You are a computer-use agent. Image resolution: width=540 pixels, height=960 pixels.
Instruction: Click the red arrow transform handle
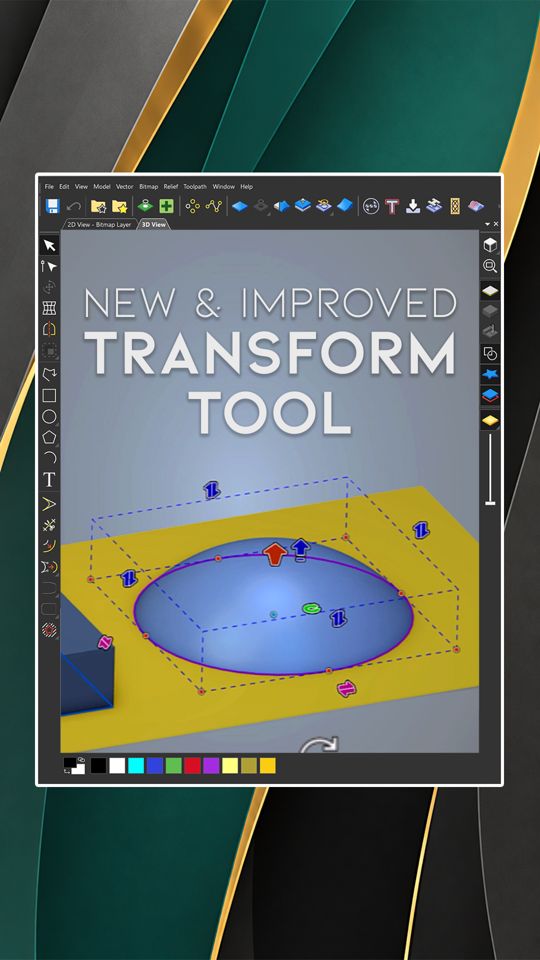click(x=274, y=553)
